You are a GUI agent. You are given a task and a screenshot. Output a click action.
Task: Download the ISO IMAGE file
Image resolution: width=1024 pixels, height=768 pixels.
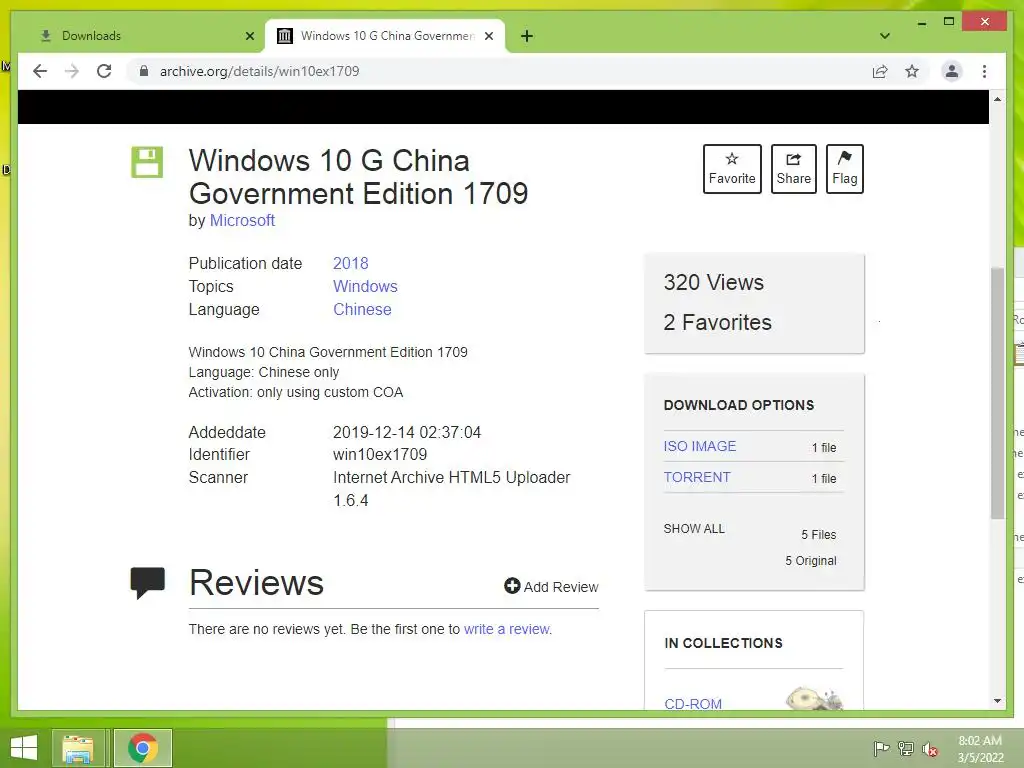click(699, 446)
